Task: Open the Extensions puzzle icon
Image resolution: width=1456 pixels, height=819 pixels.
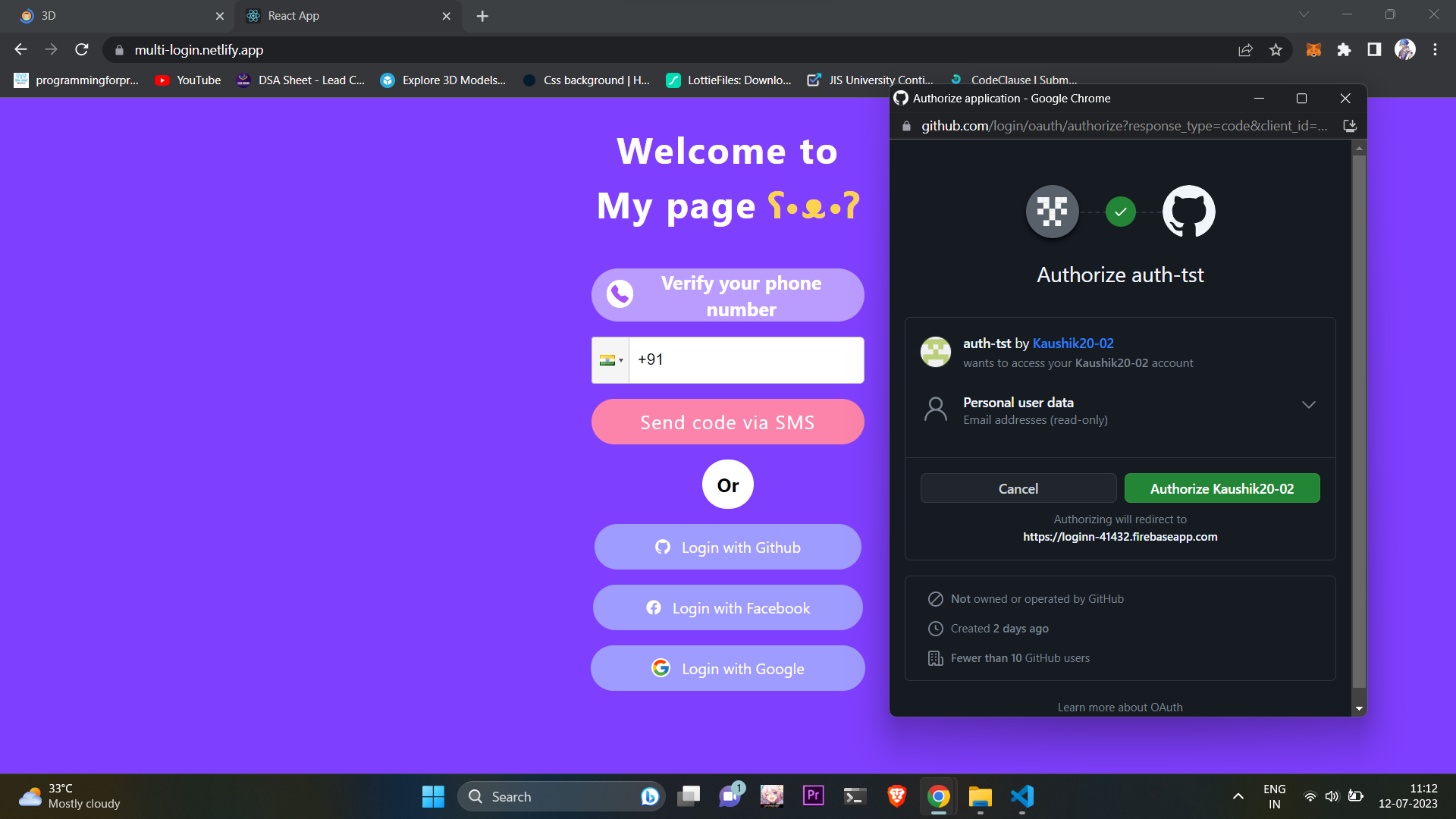Action: pyautogui.click(x=1344, y=50)
